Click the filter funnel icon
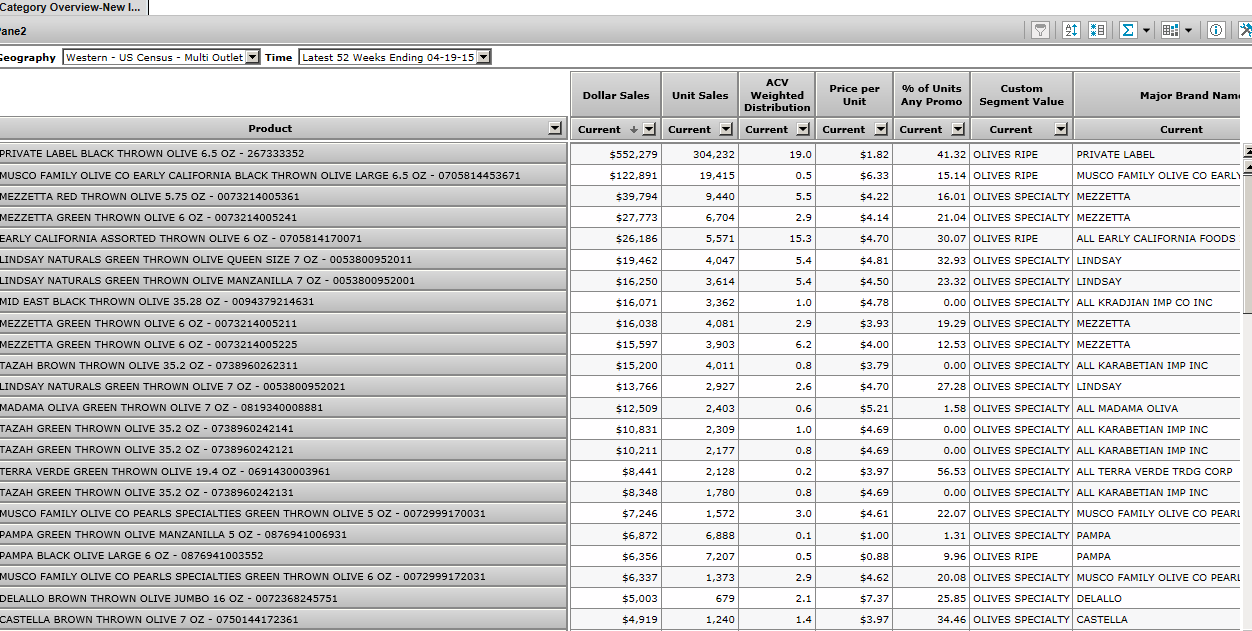 coord(1040,30)
